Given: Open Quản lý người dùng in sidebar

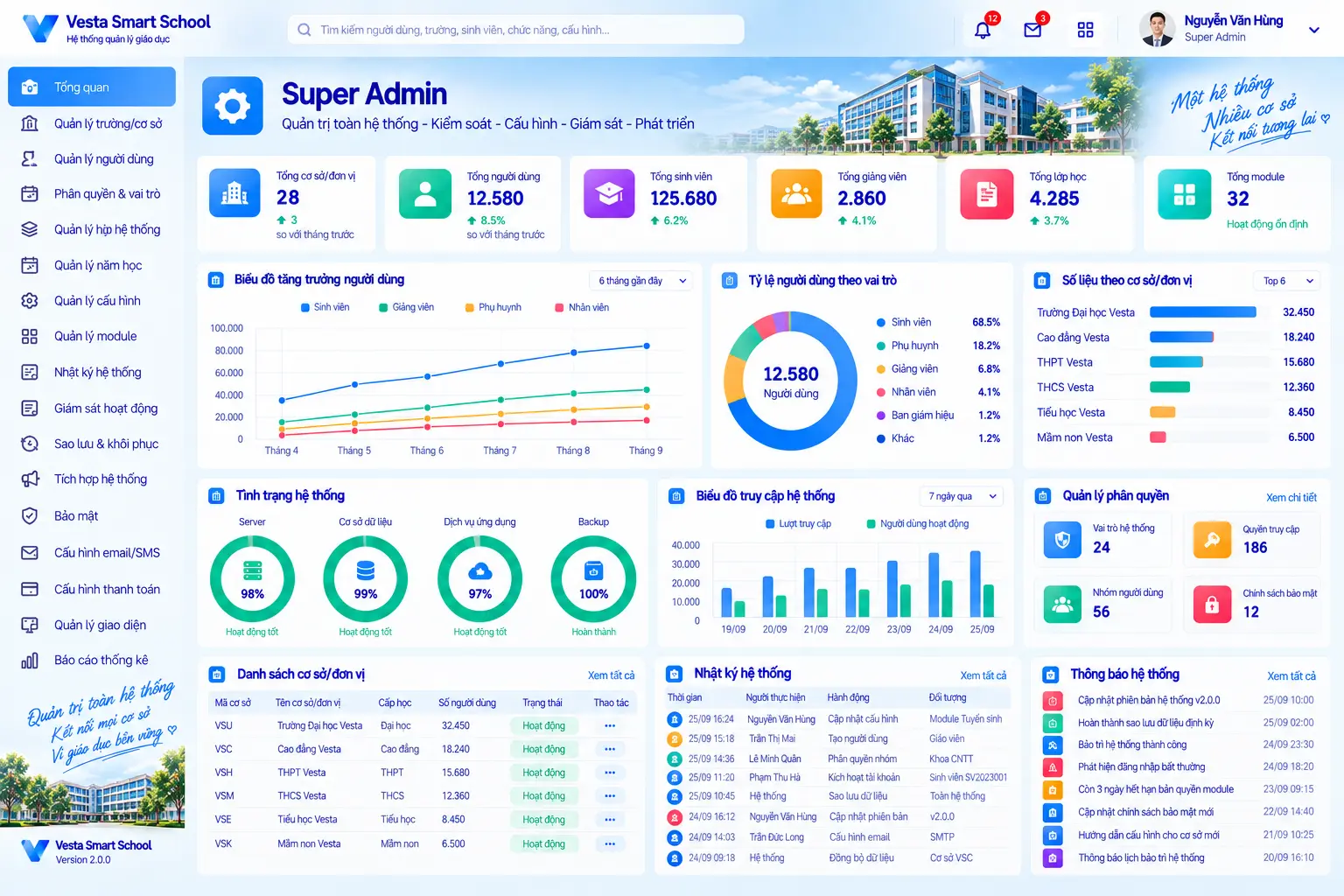Looking at the screenshot, I should (92, 158).
